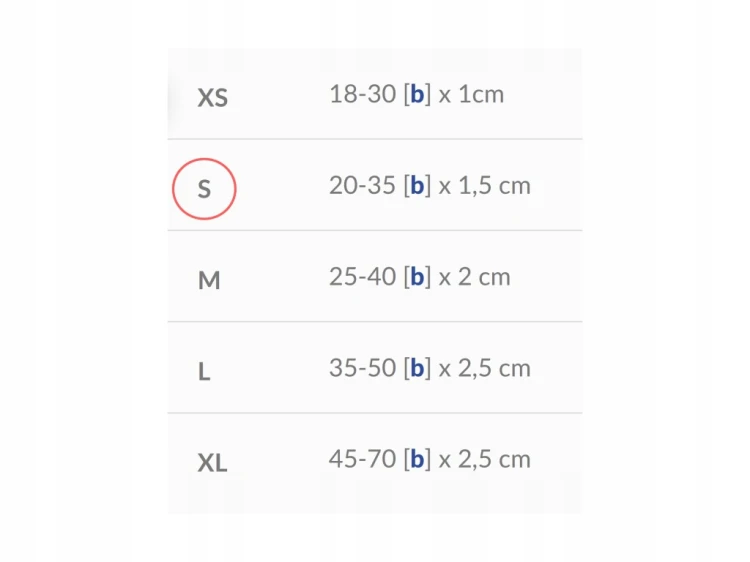Click the 35-50 x 2,5 cm dimensions text
Image resolution: width=750 pixels, height=562 pixels.
tap(430, 368)
